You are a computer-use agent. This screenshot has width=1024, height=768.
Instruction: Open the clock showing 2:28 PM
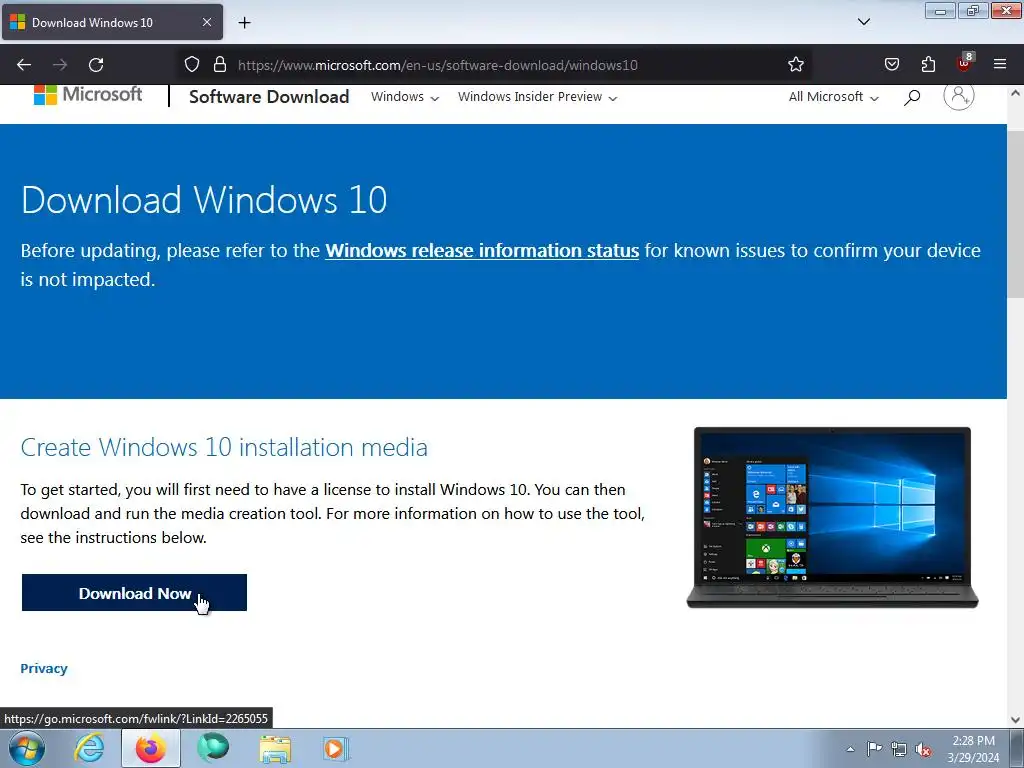[x=973, y=749]
